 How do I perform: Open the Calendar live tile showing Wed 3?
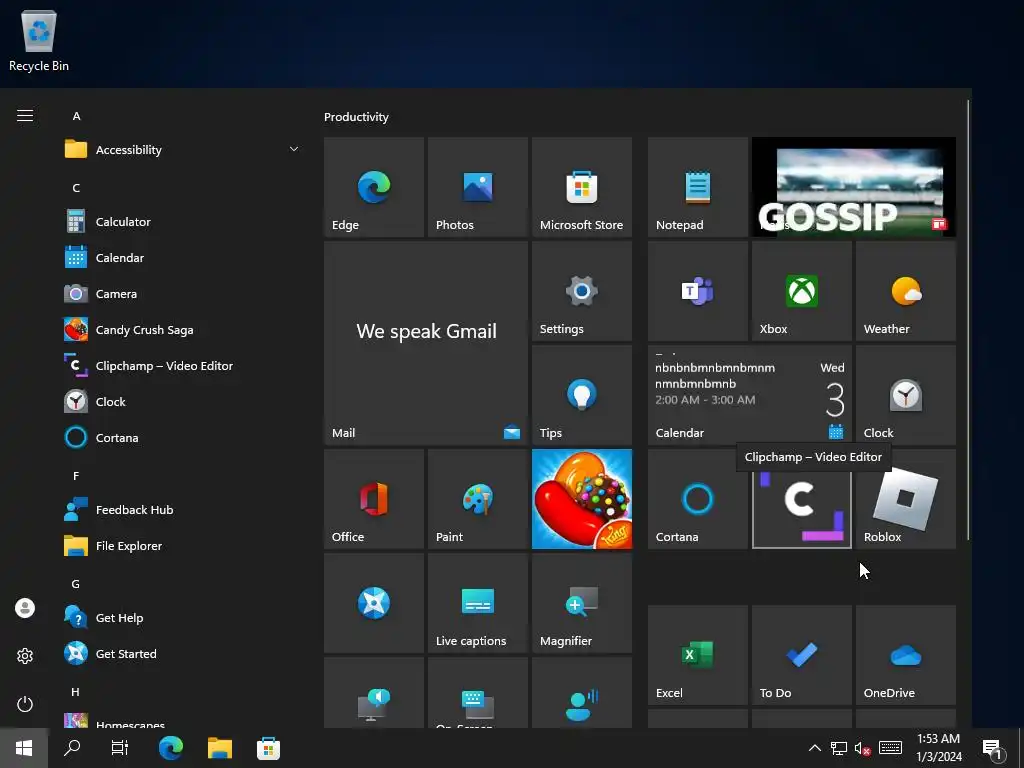click(x=750, y=395)
